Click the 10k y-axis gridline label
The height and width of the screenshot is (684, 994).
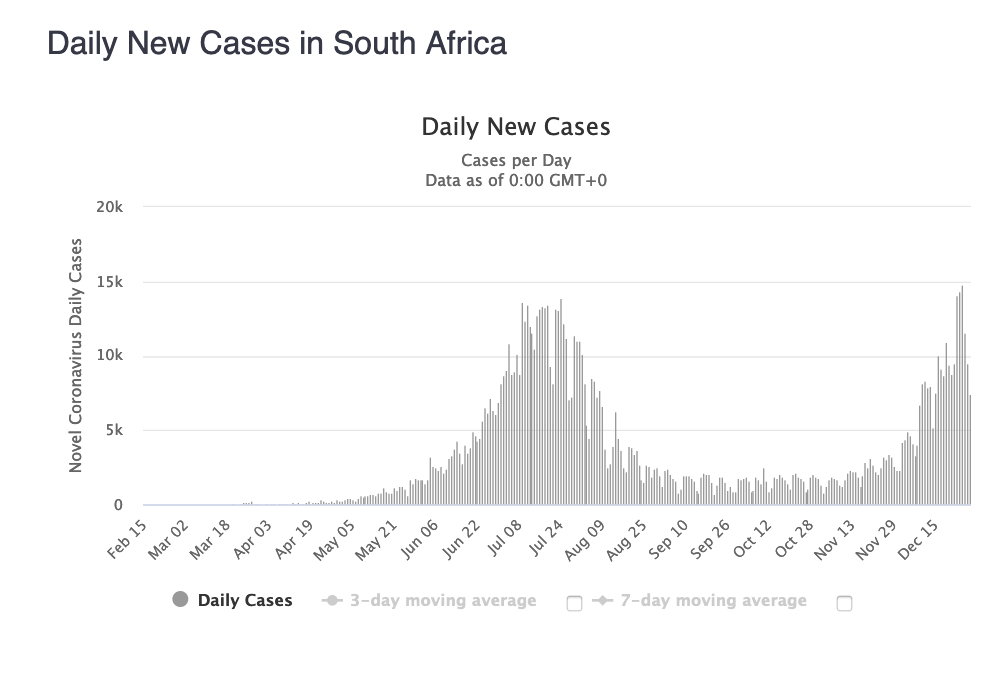pos(109,356)
